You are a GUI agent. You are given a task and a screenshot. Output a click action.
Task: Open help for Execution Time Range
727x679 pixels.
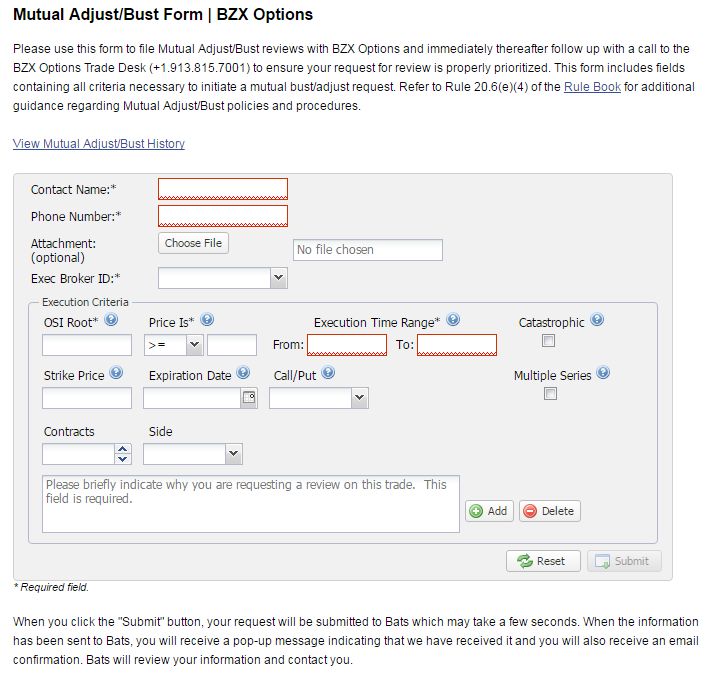[x=453, y=320]
